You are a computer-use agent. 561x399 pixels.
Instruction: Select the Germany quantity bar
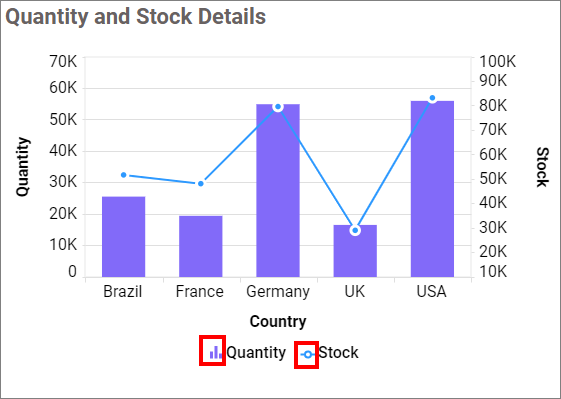[x=278, y=190]
